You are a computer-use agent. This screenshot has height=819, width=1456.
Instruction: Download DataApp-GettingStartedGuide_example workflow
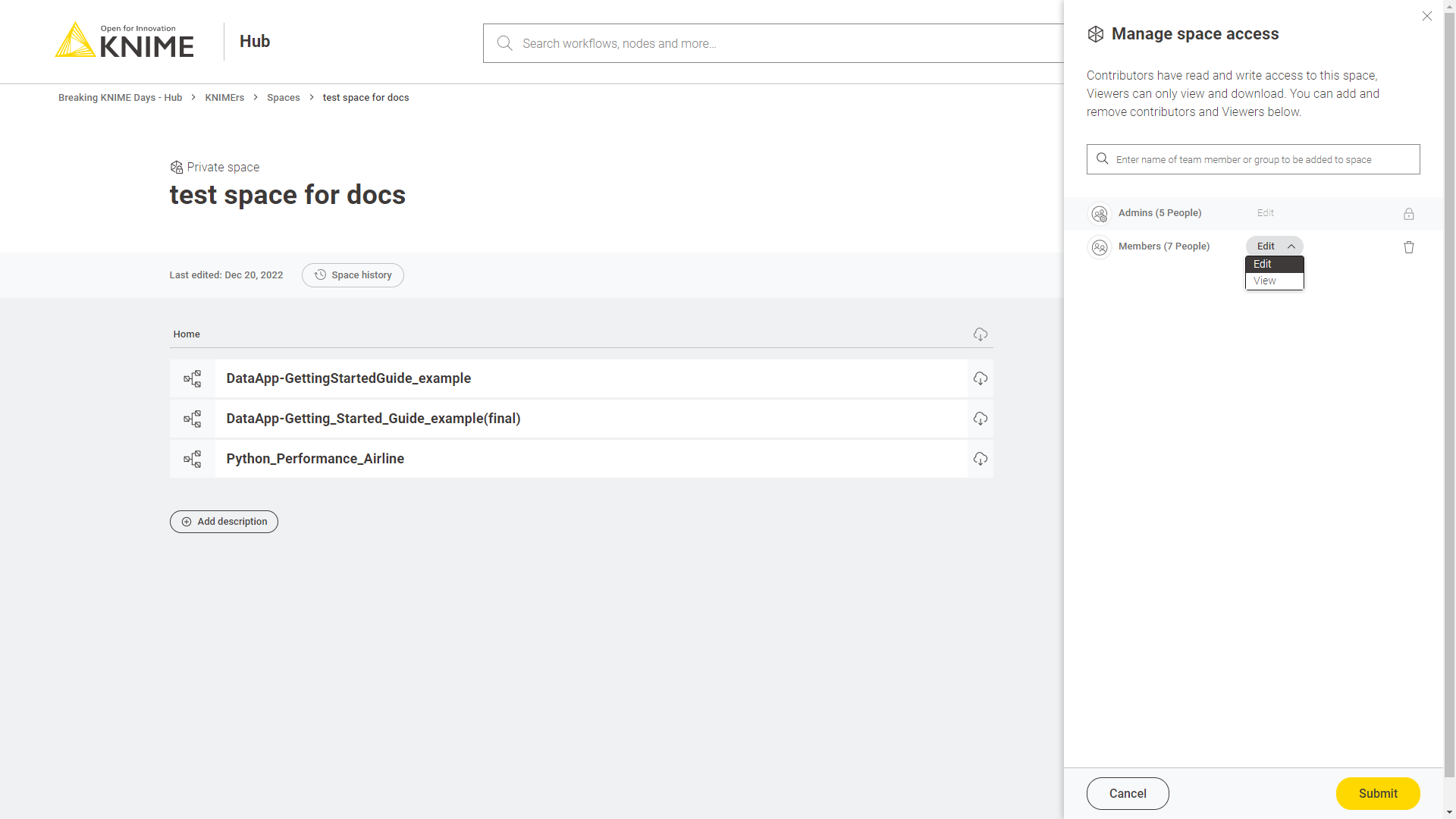coord(981,378)
